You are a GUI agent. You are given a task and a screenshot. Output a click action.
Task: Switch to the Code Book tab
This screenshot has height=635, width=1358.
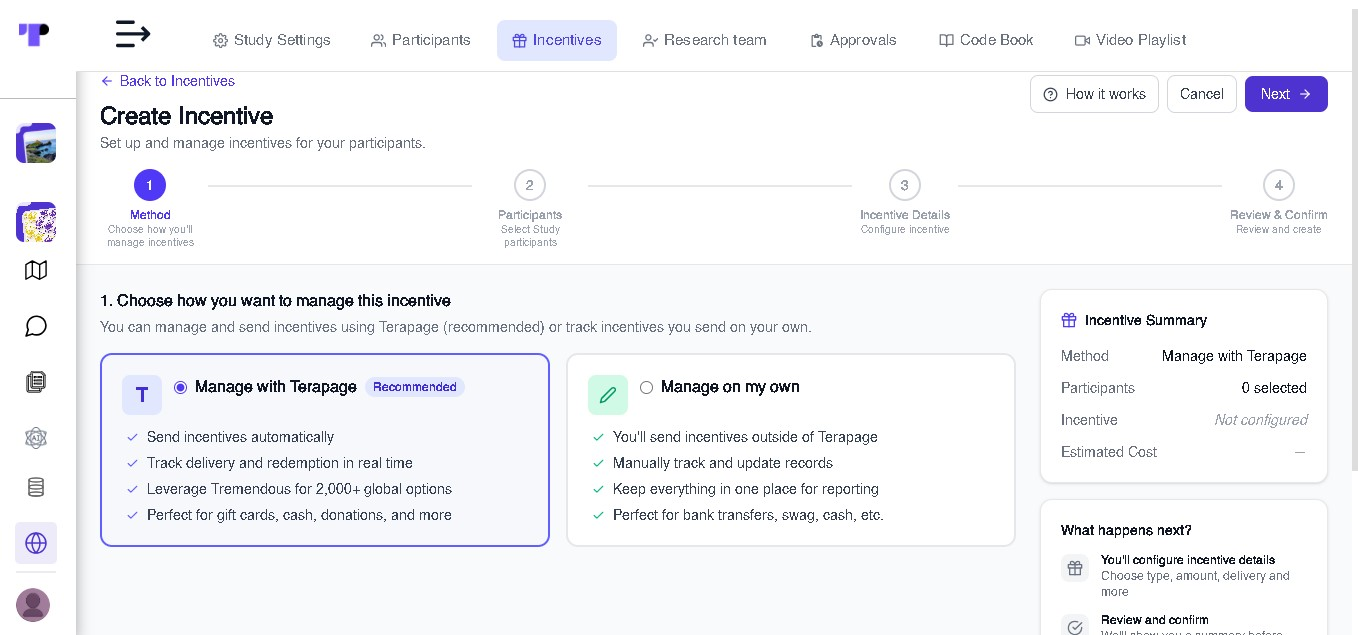986,40
